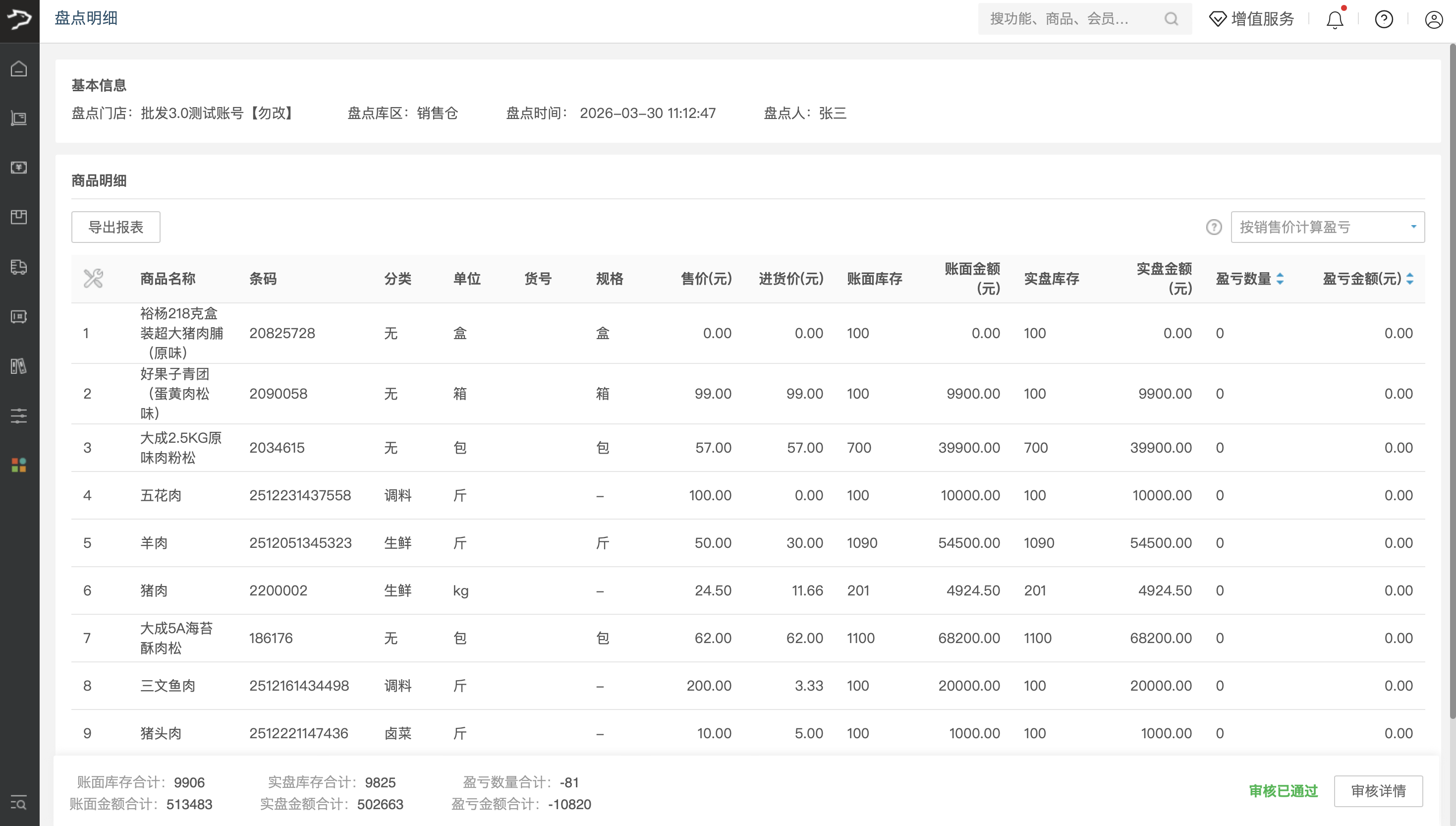Image resolution: width=1456 pixels, height=826 pixels.
Task: Click the sliders settings sidebar icon
Action: [19, 416]
